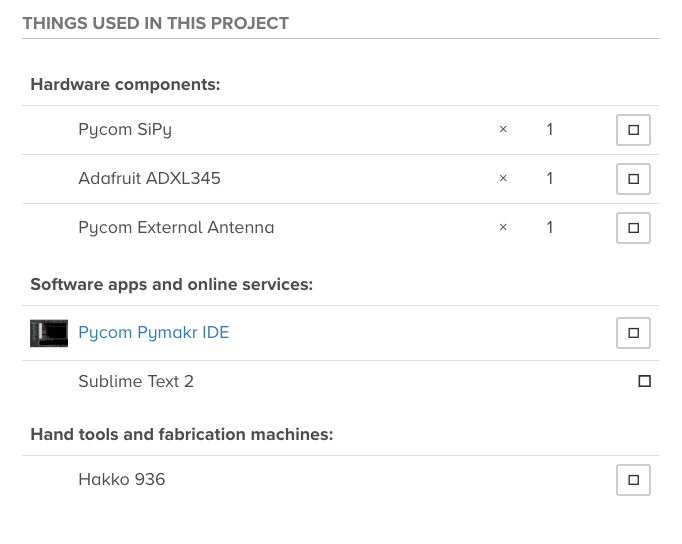The height and width of the screenshot is (544, 682).
Task: Select the Hardware components heading
Action: (125, 84)
